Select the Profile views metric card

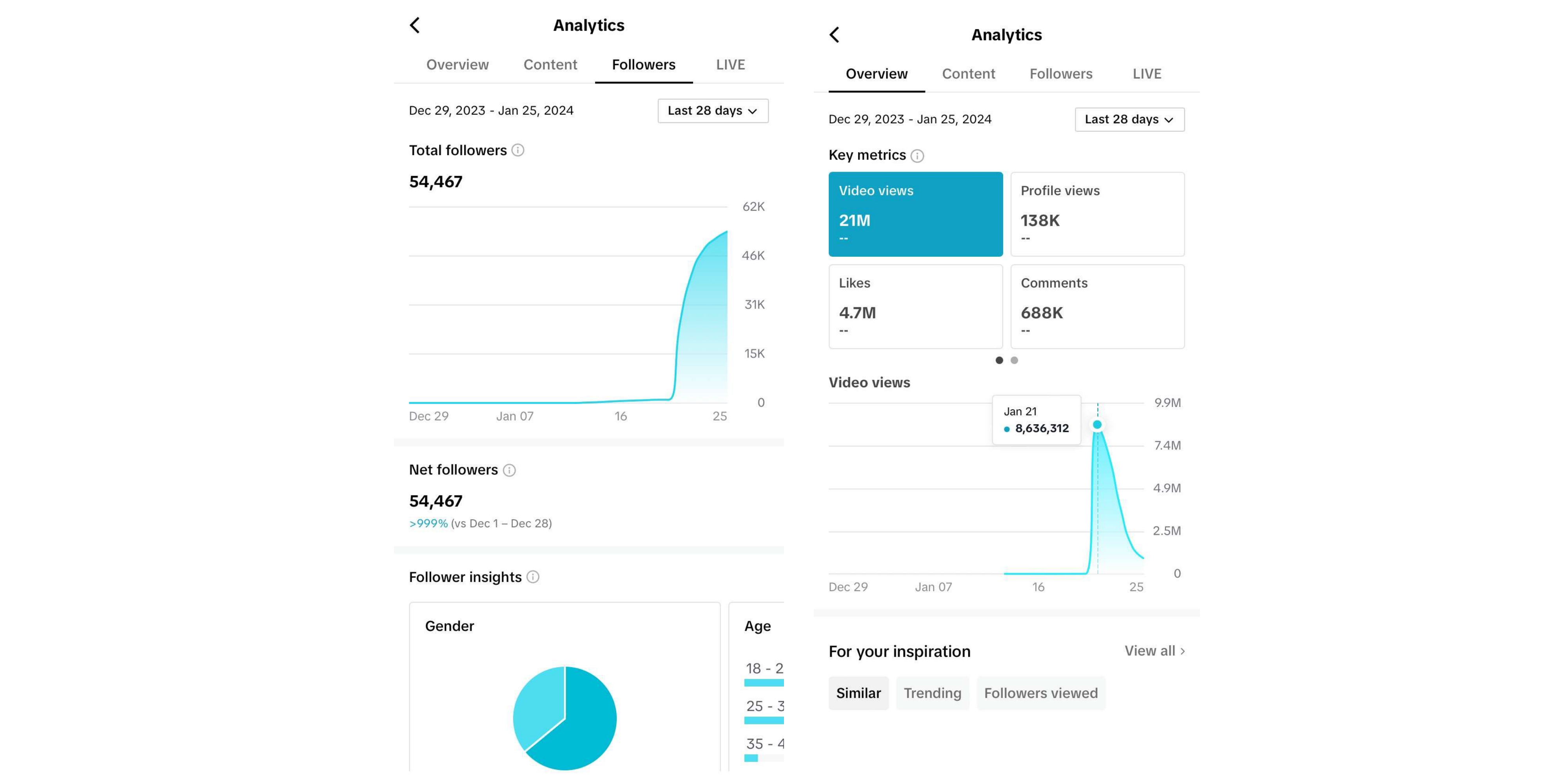tap(1098, 214)
